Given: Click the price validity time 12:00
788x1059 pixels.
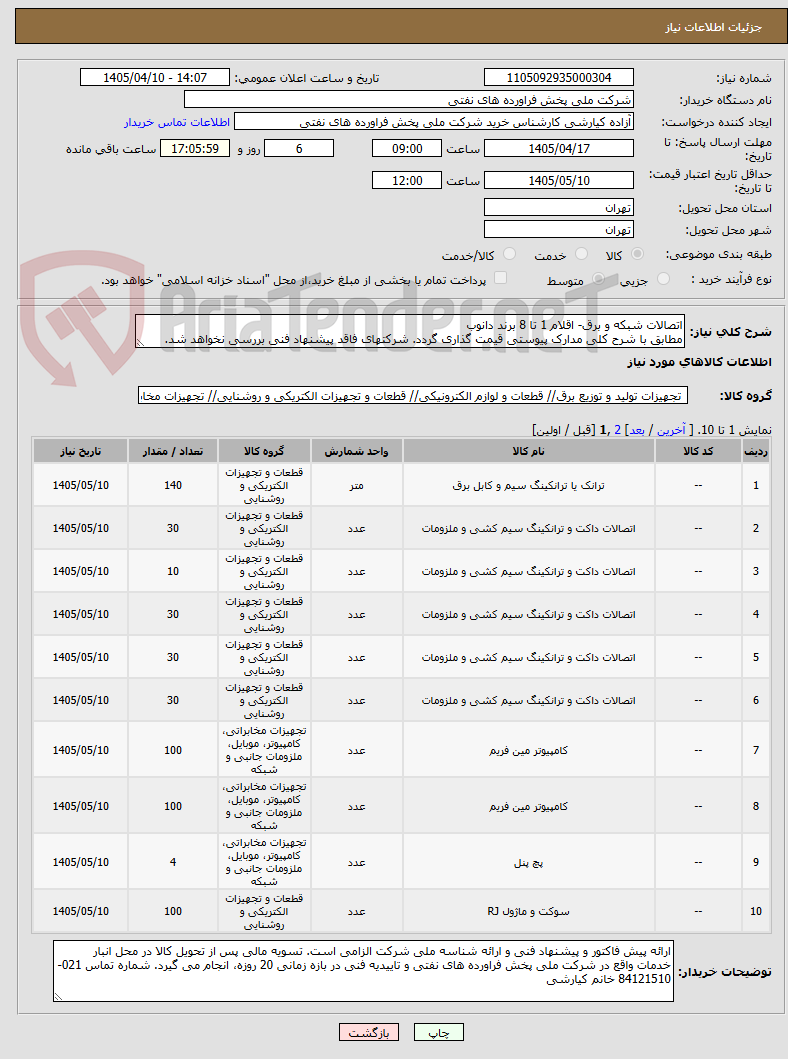Looking at the screenshot, I should coord(406,180).
